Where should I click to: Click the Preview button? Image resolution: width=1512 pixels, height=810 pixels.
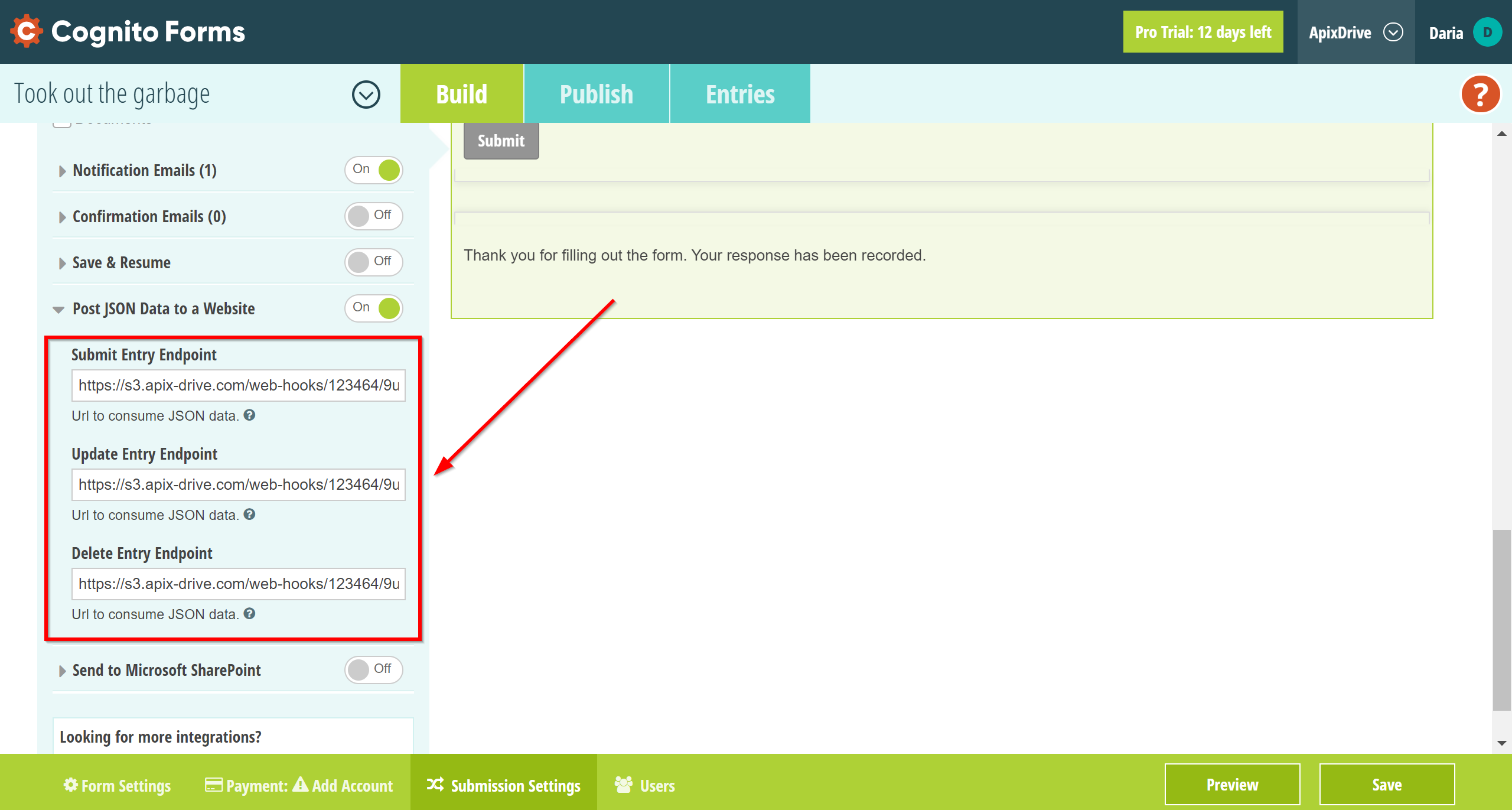[1233, 785]
